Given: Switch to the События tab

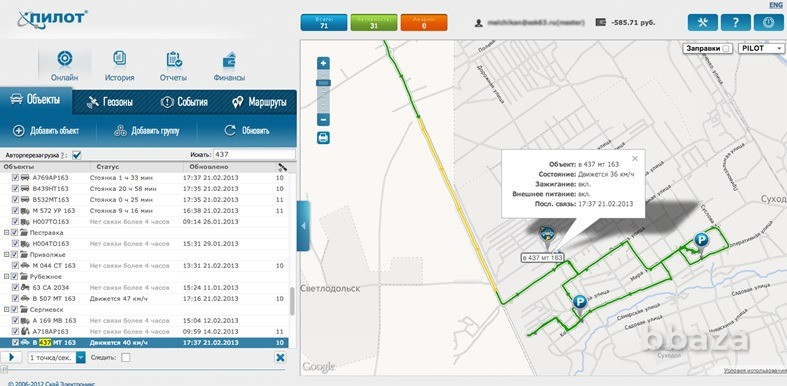Looking at the screenshot, I should (184, 102).
